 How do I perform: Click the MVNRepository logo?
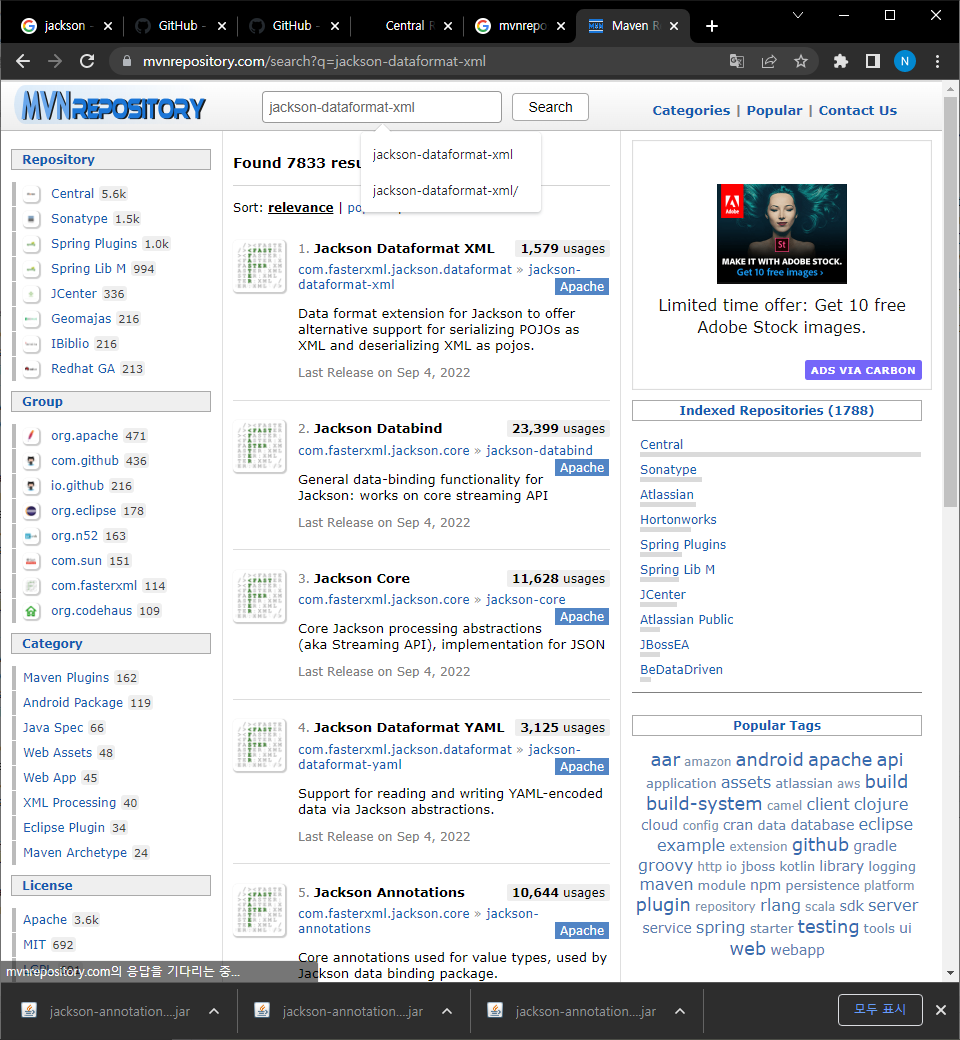coord(113,106)
